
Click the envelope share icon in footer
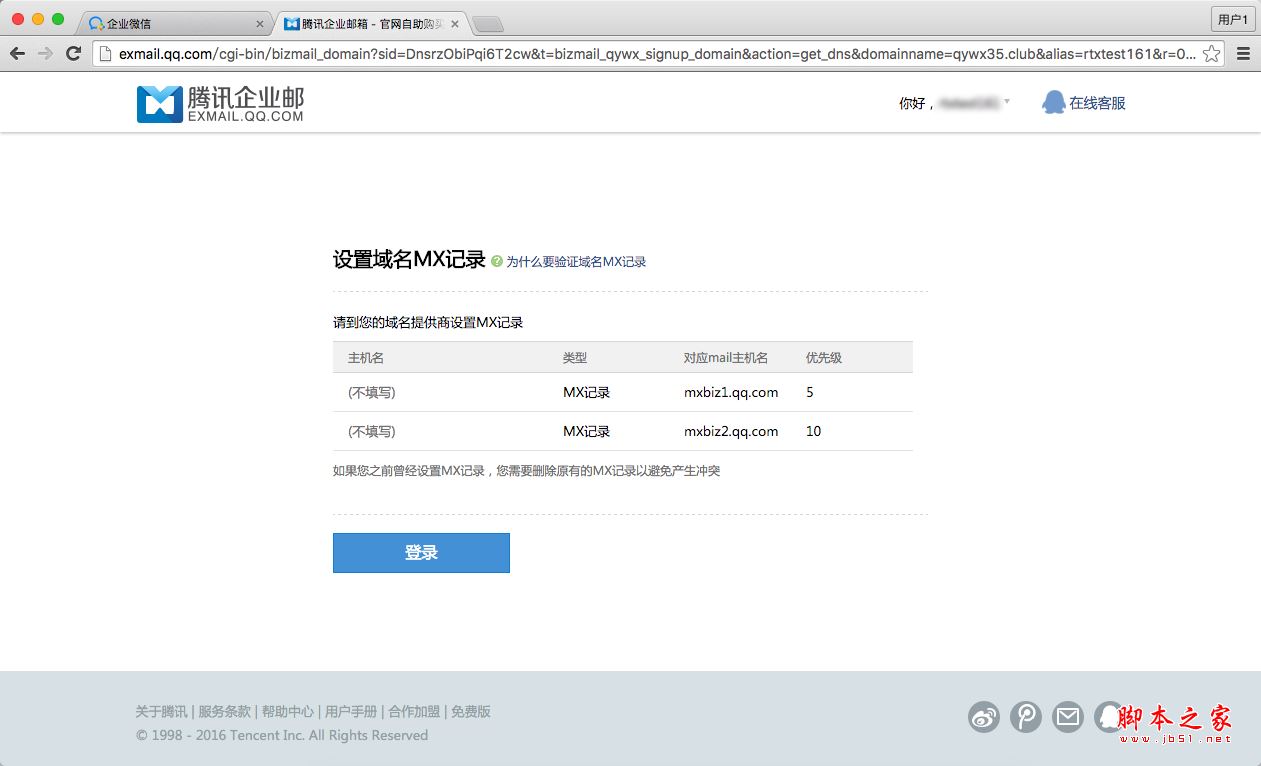coord(1067,717)
